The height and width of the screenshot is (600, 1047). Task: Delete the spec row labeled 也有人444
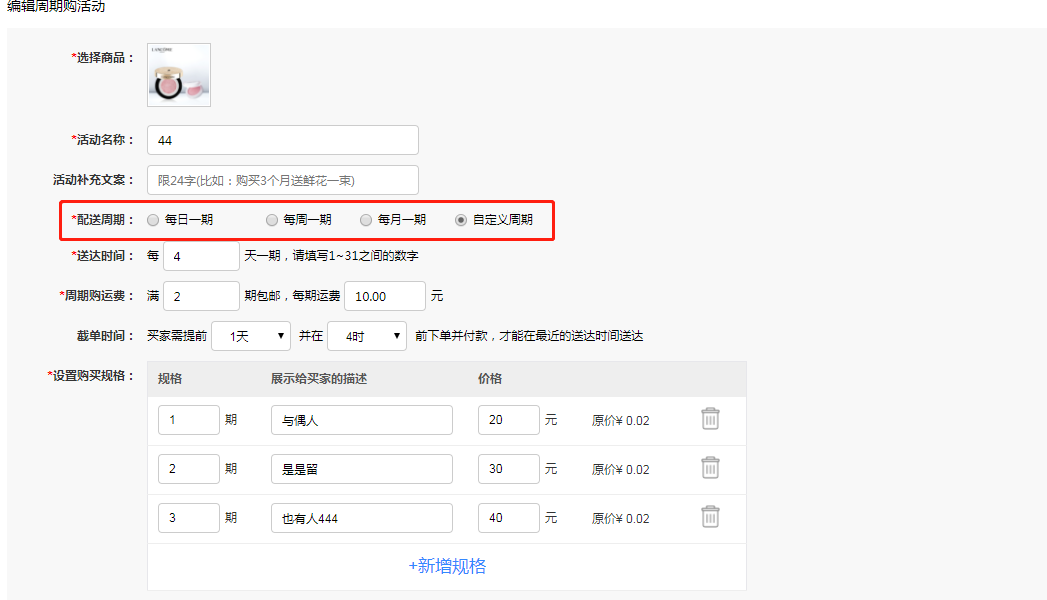[x=710, y=517]
